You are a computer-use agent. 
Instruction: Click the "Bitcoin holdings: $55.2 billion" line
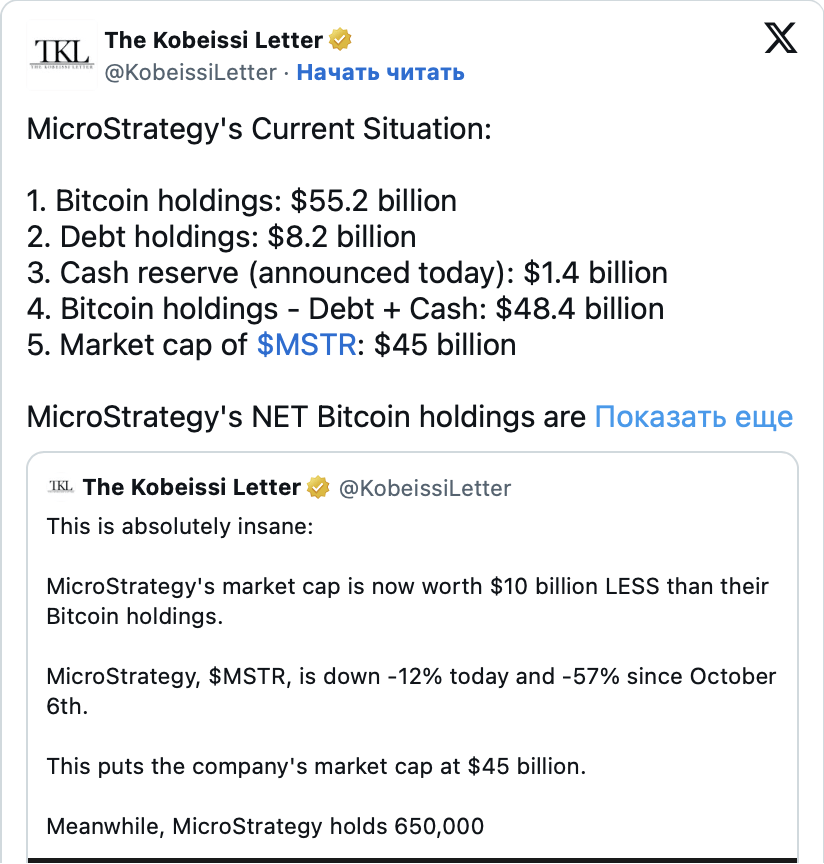(x=242, y=201)
